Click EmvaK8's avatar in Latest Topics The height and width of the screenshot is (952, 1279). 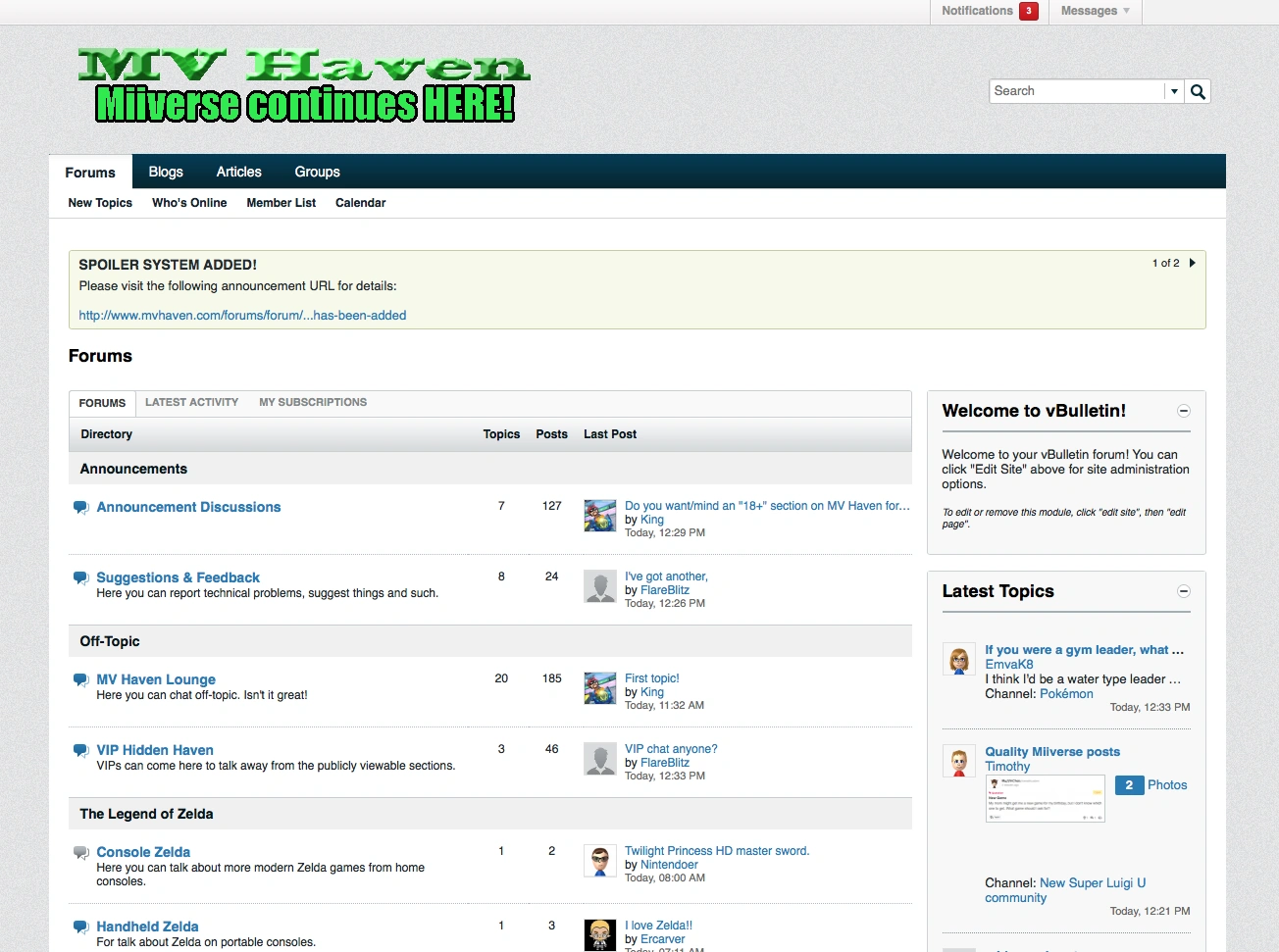959,660
